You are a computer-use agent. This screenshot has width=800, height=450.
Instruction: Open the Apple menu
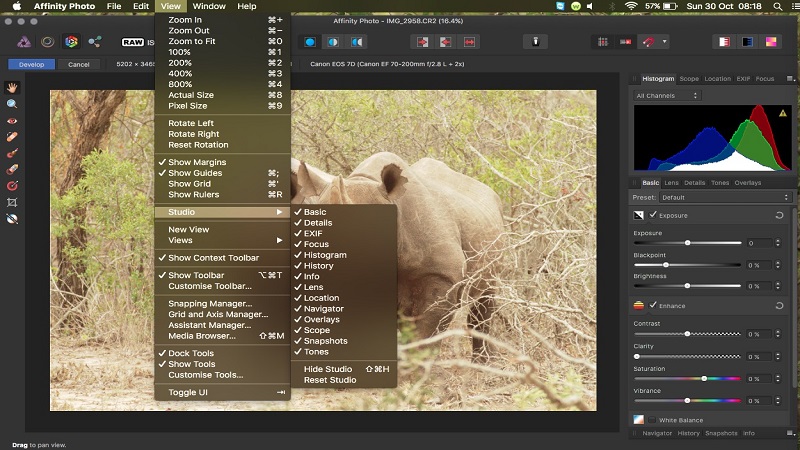pyautogui.click(x=16, y=6)
